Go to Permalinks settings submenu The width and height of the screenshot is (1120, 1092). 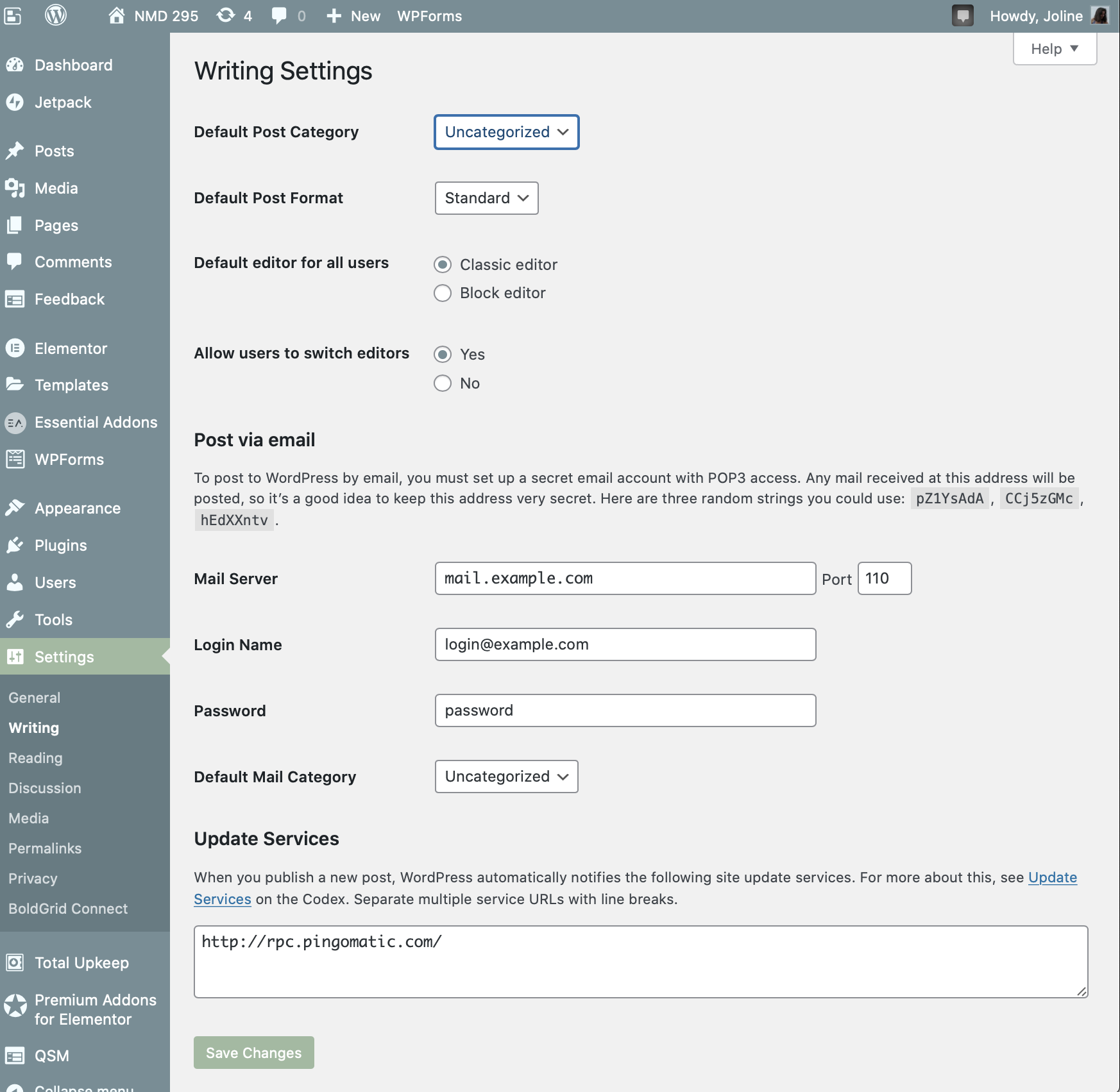(x=45, y=848)
